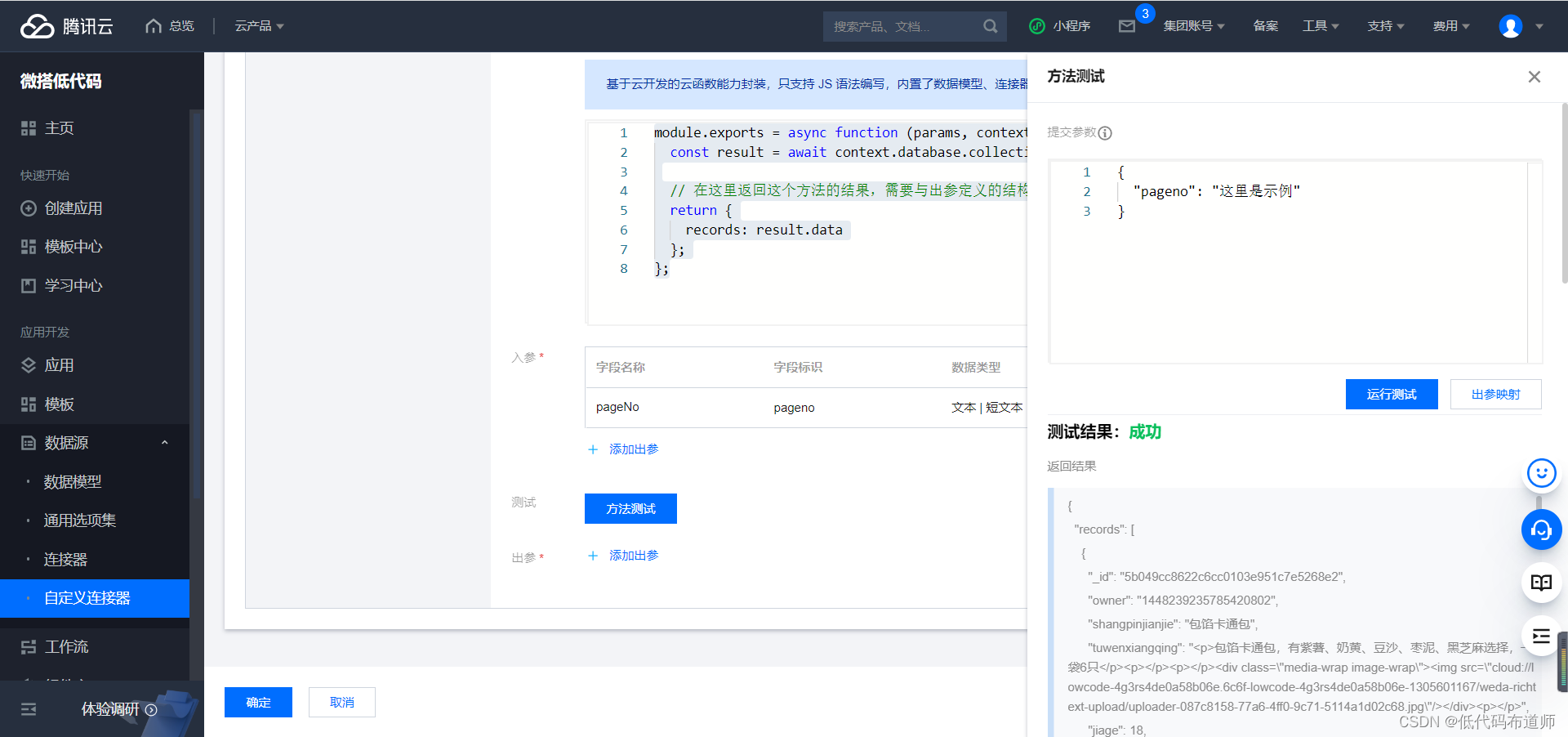Open 体验调研 survey link
Viewport: 1568px width, 737px height.
click(119, 709)
